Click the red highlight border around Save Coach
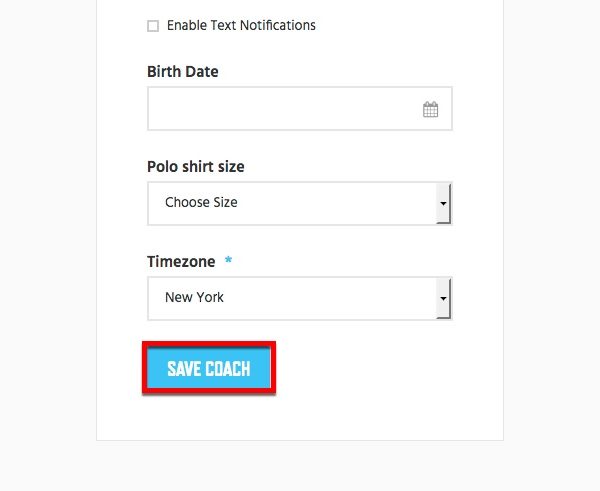This screenshot has width=600, height=491. [x=209, y=344]
